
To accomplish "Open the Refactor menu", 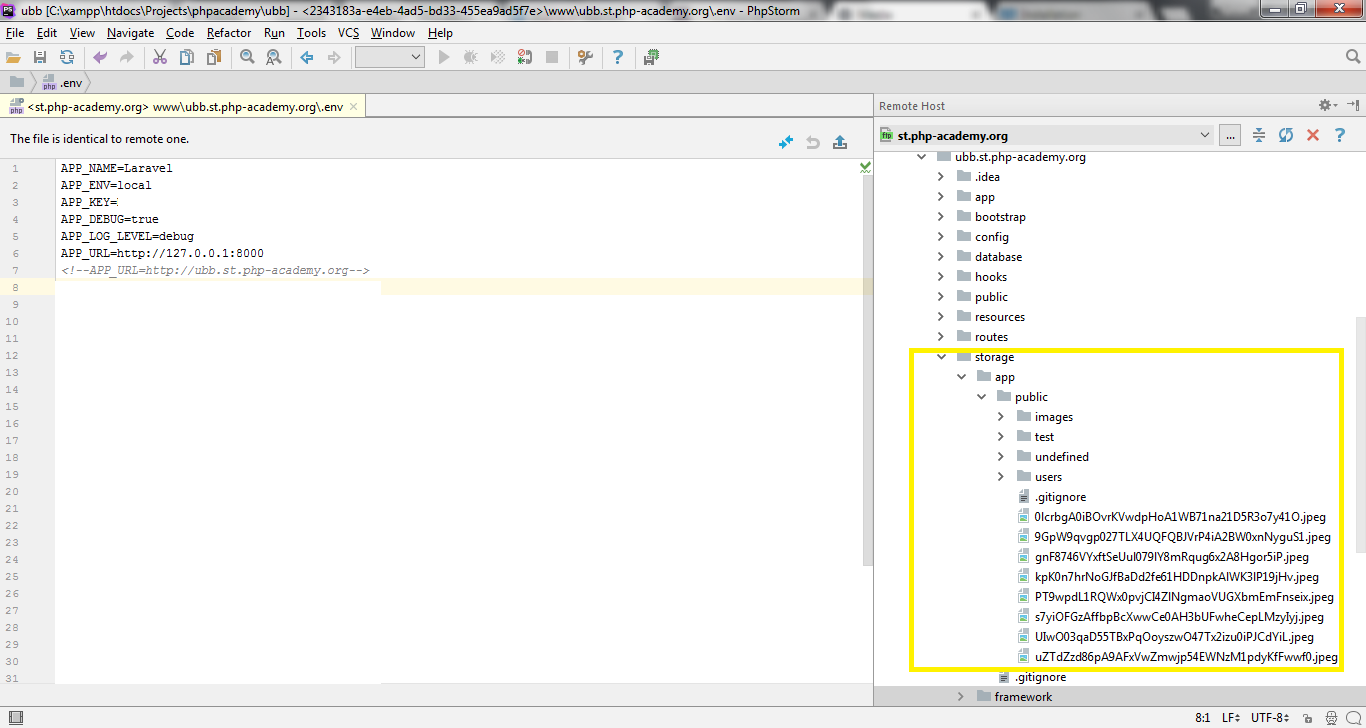I will click(x=229, y=33).
